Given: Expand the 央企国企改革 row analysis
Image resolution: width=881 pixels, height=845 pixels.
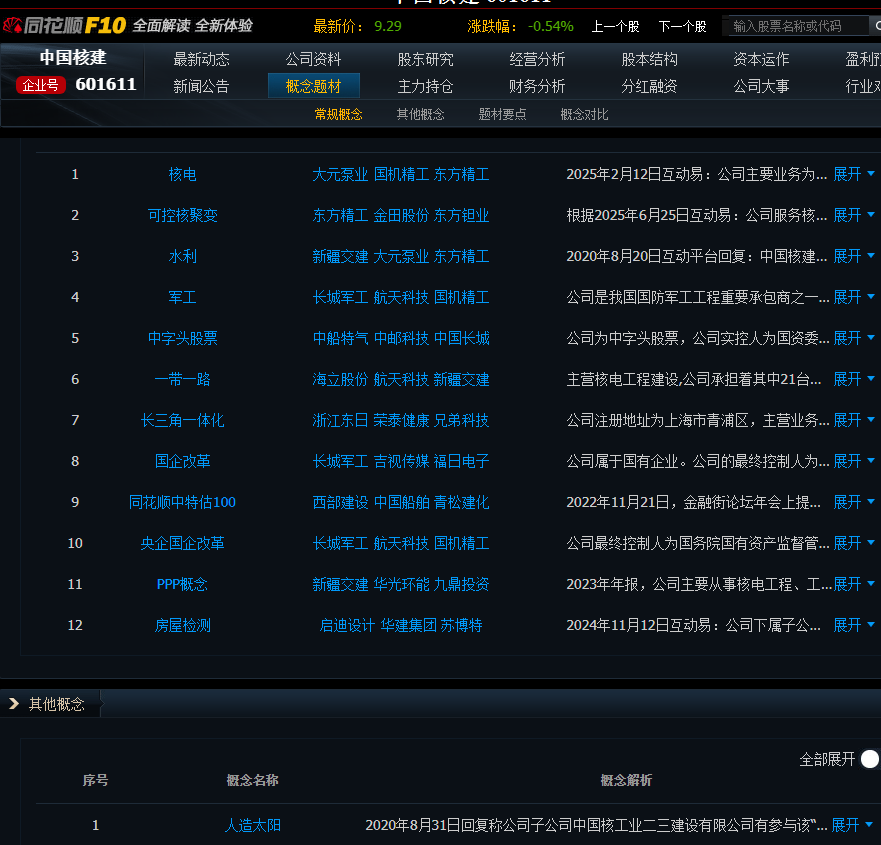Looking at the screenshot, I should (x=853, y=543).
